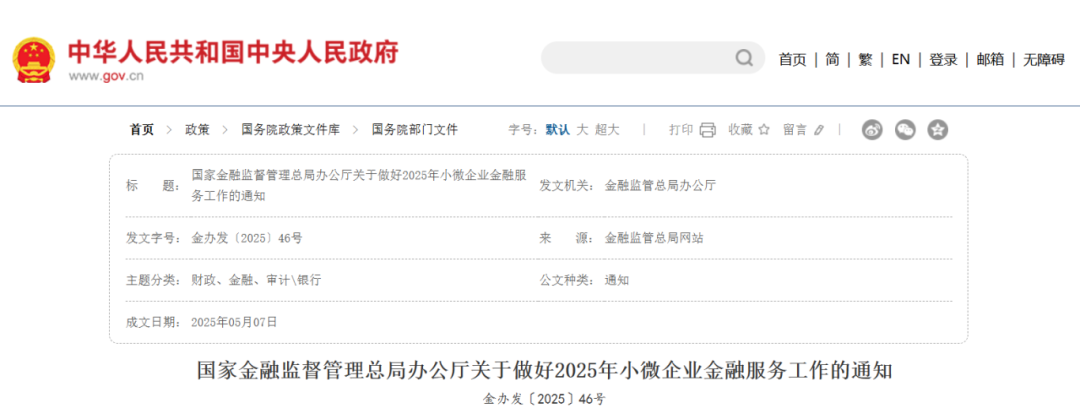1080x414 pixels.
Task: Click the favorite star outline icon
Action: 764,130
